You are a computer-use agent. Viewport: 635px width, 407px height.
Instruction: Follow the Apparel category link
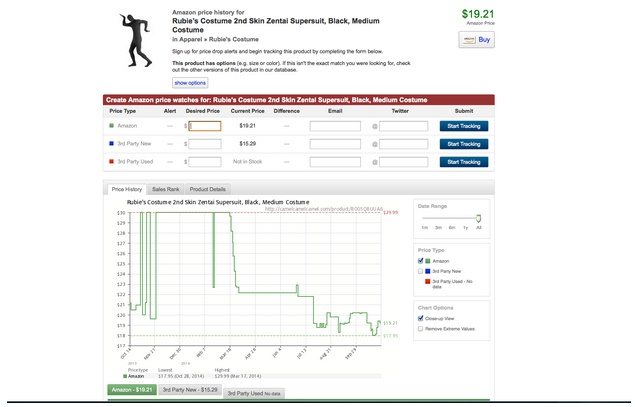[x=190, y=39]
